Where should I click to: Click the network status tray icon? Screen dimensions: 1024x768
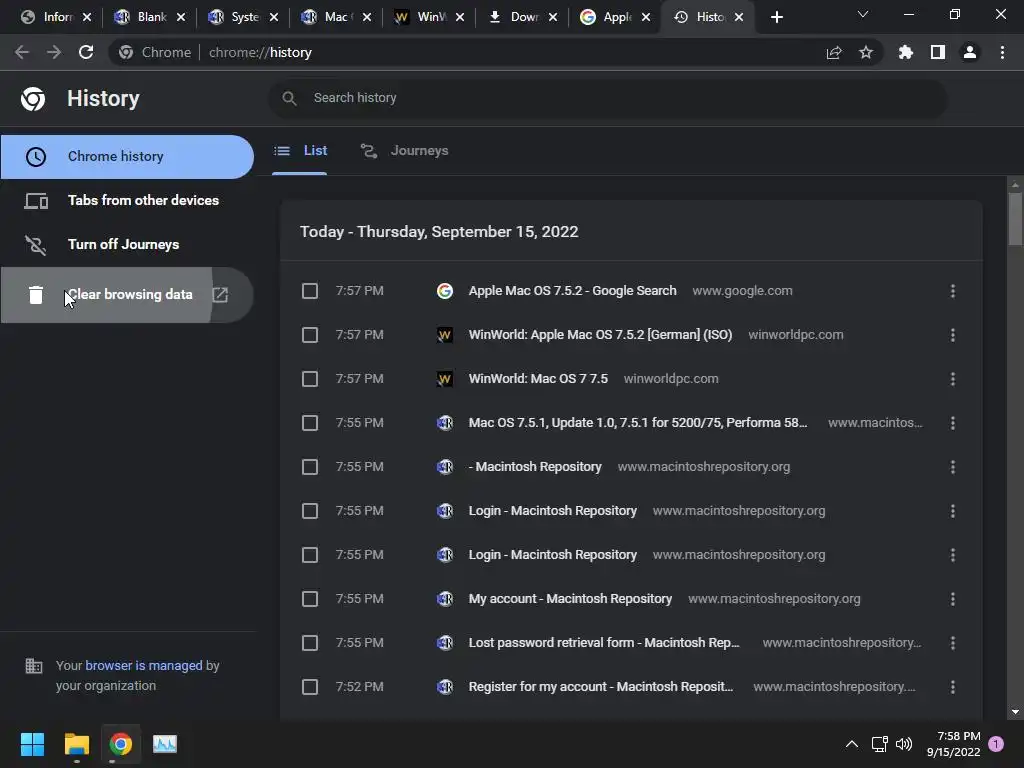880,744
